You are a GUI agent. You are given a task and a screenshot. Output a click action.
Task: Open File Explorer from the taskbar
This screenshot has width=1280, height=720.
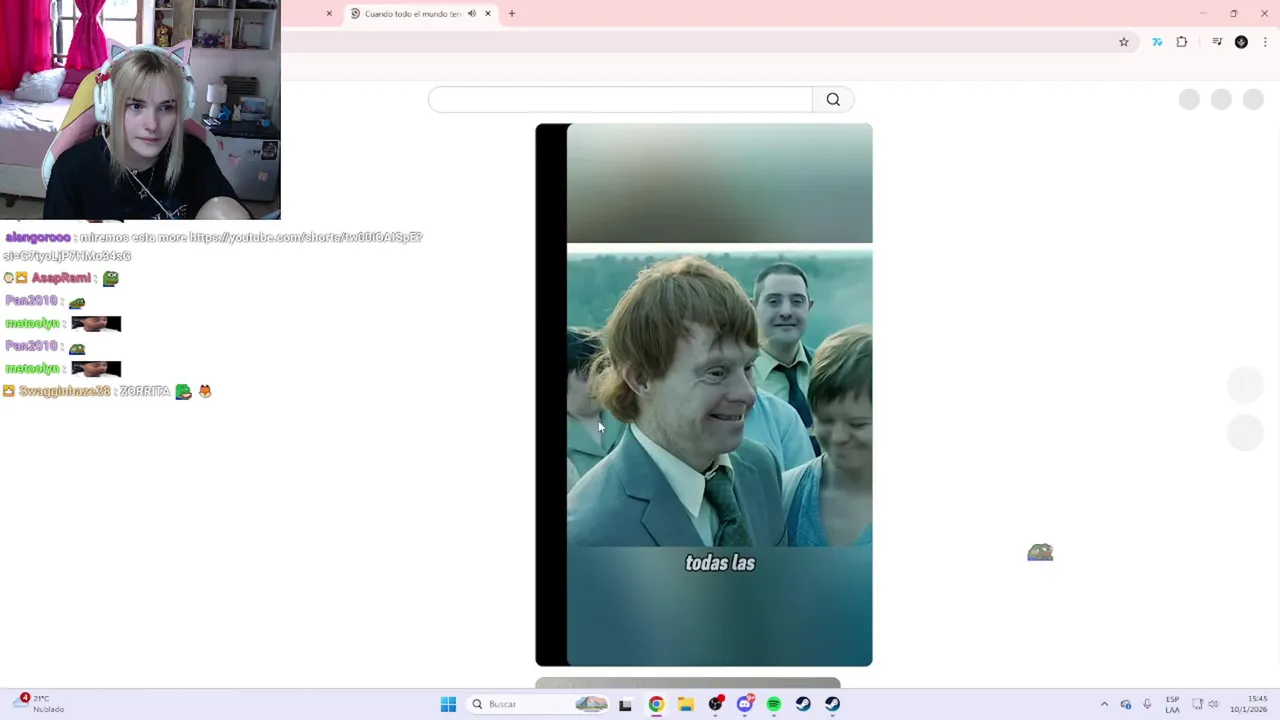(x=686, y=704)
